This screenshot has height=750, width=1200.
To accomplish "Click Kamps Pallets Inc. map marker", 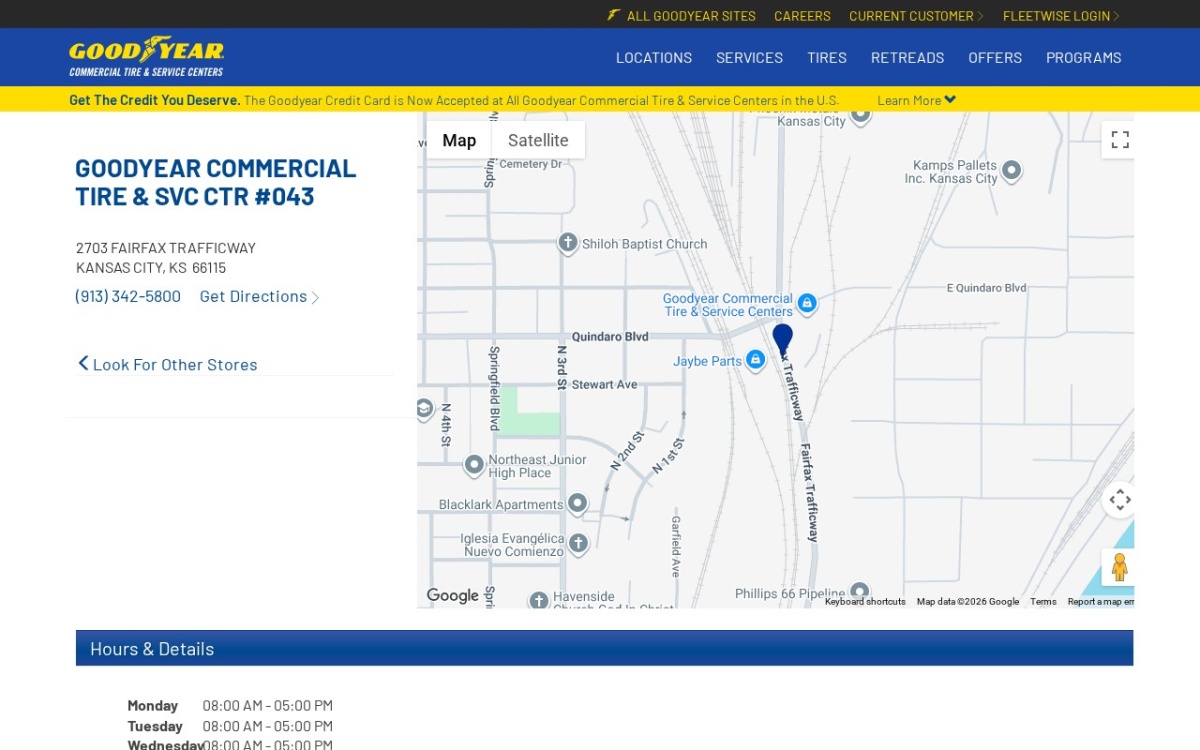I will [1011, 170].
